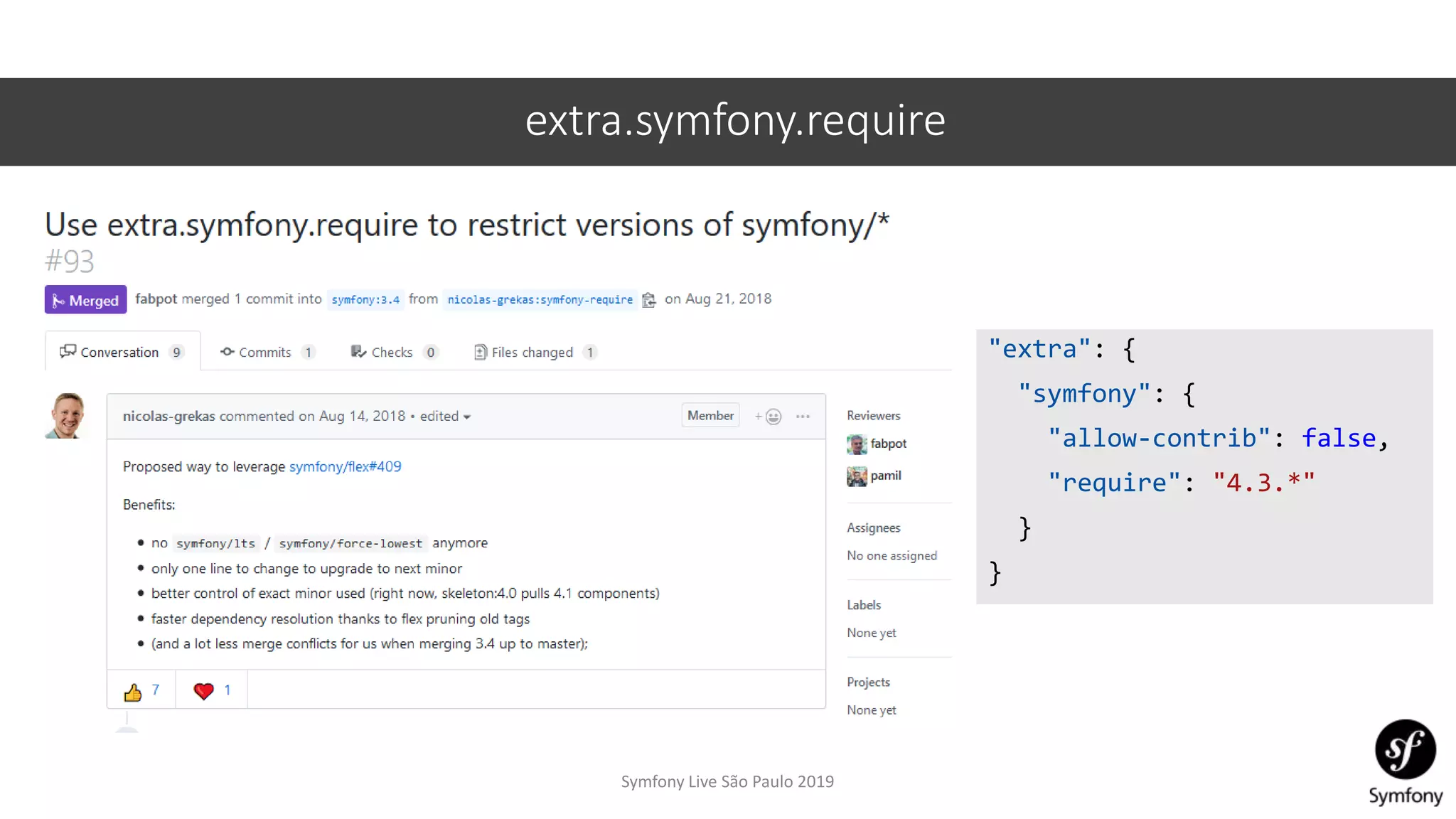
Task: Click 'faster dependency resolution' bullet
Action: (341, 619)
